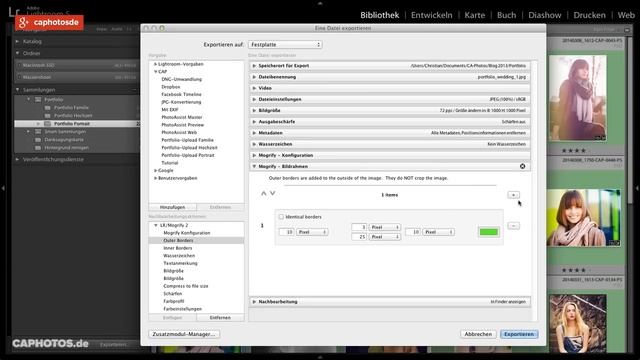Viewport: 640px width, 360px height.
Task: Select blonde woman thumbnail in Lightroom grid
Action: [x=578, y=323]
